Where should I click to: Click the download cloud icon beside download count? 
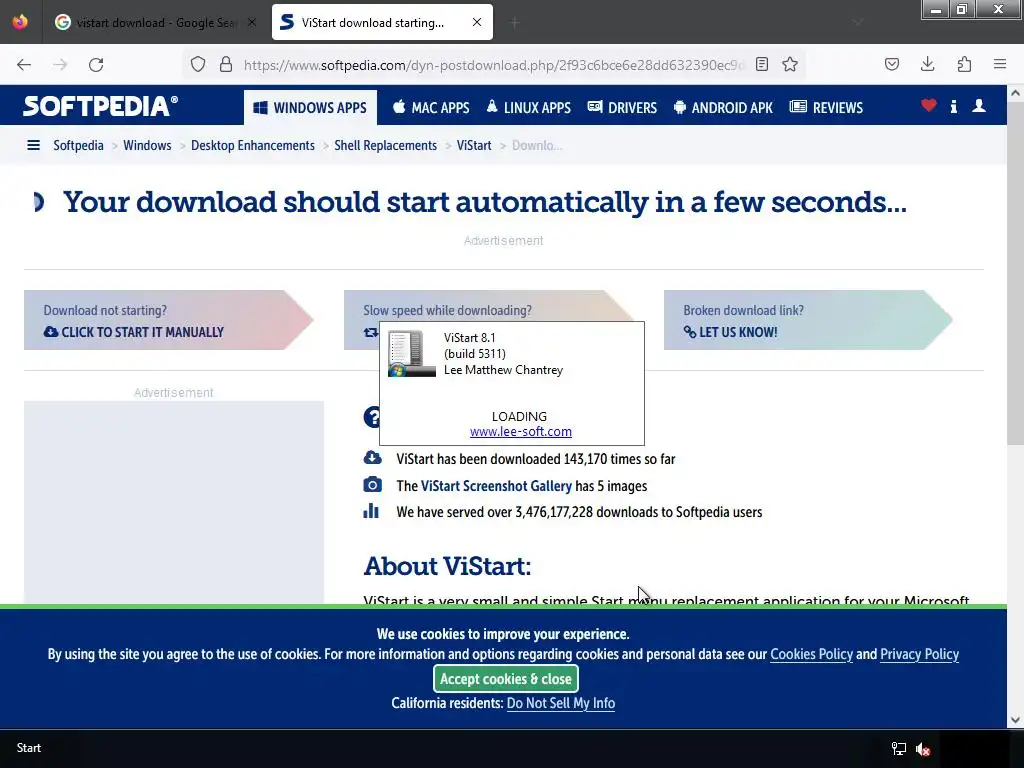372,458
